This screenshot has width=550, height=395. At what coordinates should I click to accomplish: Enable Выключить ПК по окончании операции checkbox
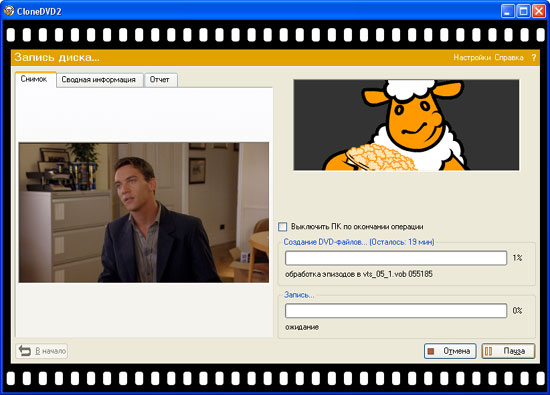tap(282, 227)
